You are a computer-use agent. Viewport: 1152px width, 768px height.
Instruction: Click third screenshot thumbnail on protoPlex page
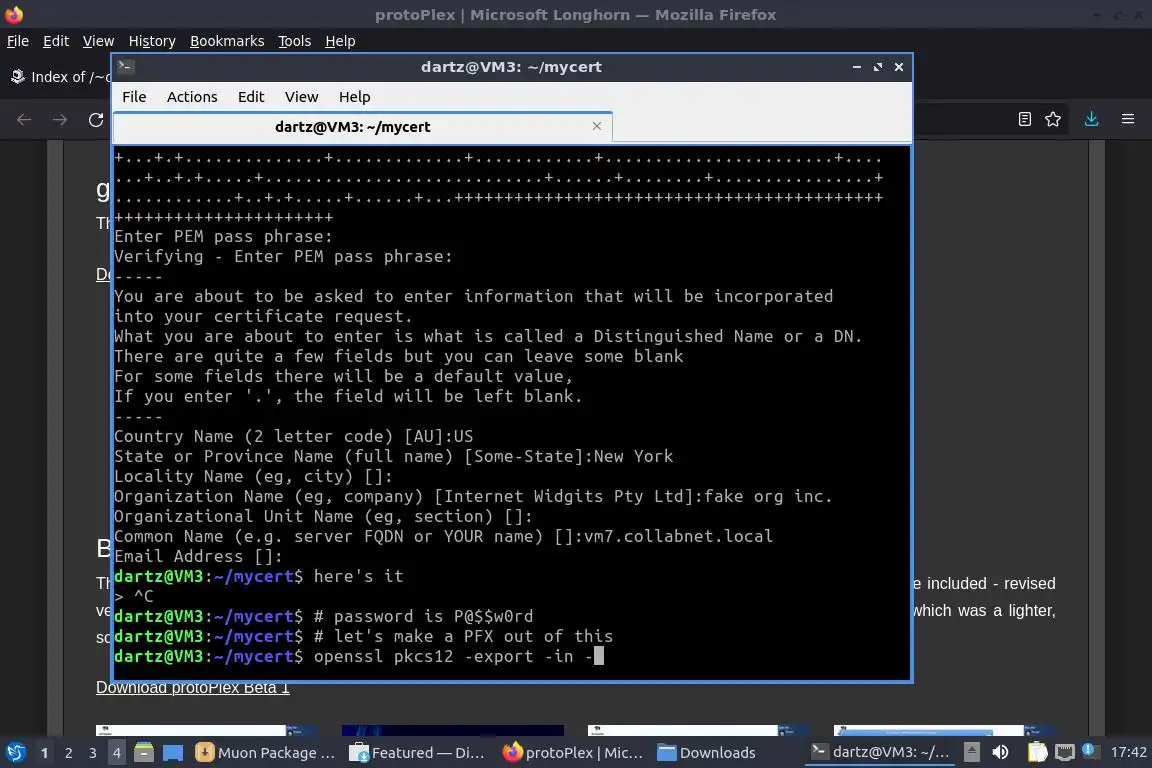click(x=699, y=731)
